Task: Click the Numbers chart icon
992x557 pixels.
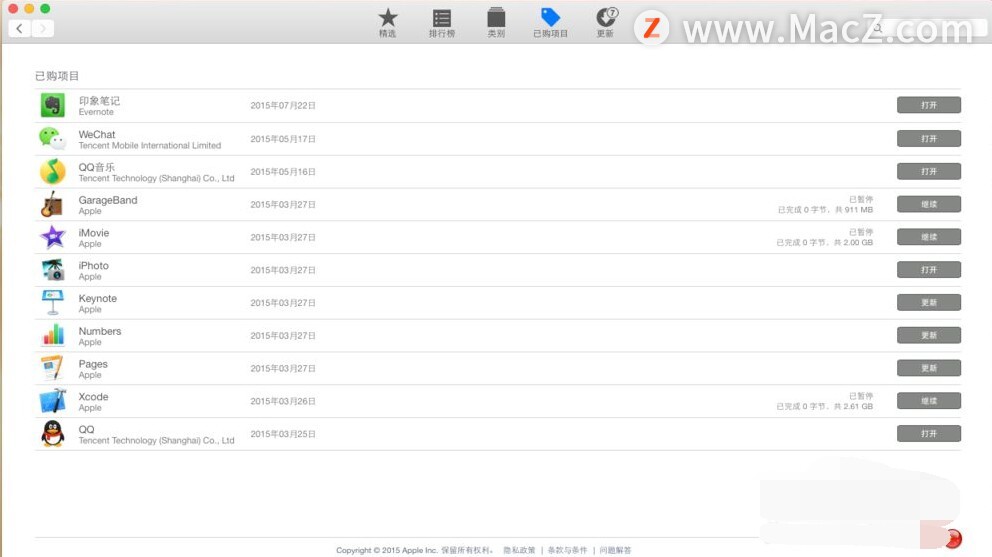Action: coord(53,335)
